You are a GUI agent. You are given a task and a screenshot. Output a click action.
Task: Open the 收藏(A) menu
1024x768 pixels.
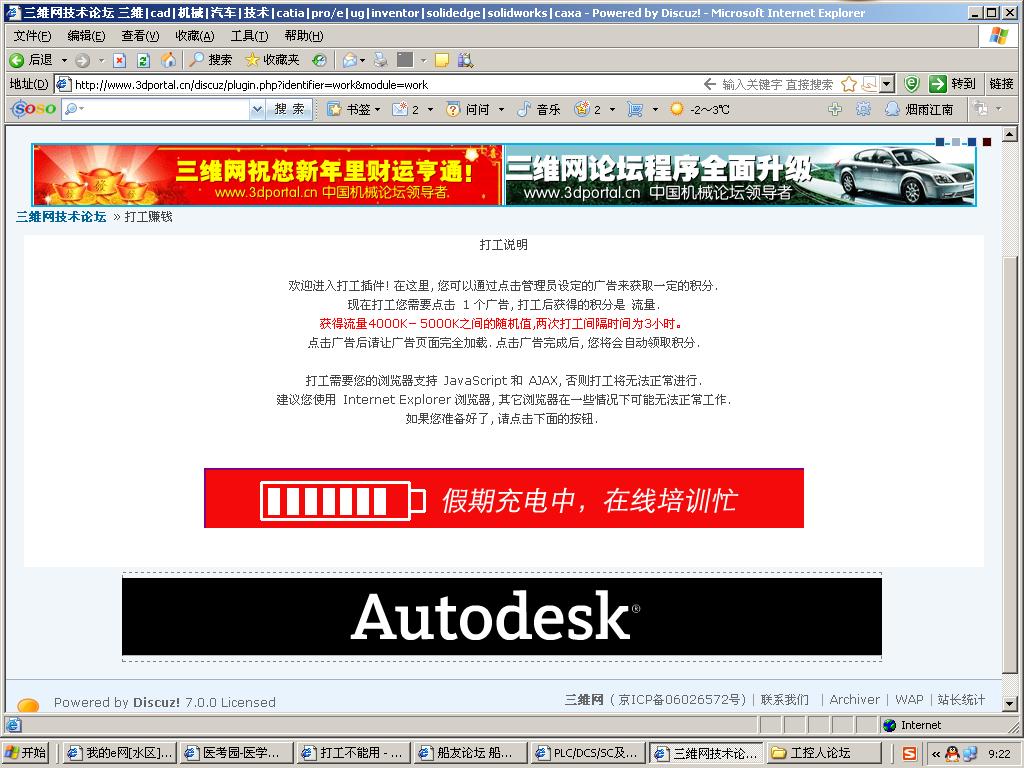pyautogui.click(x=195, y=36)
